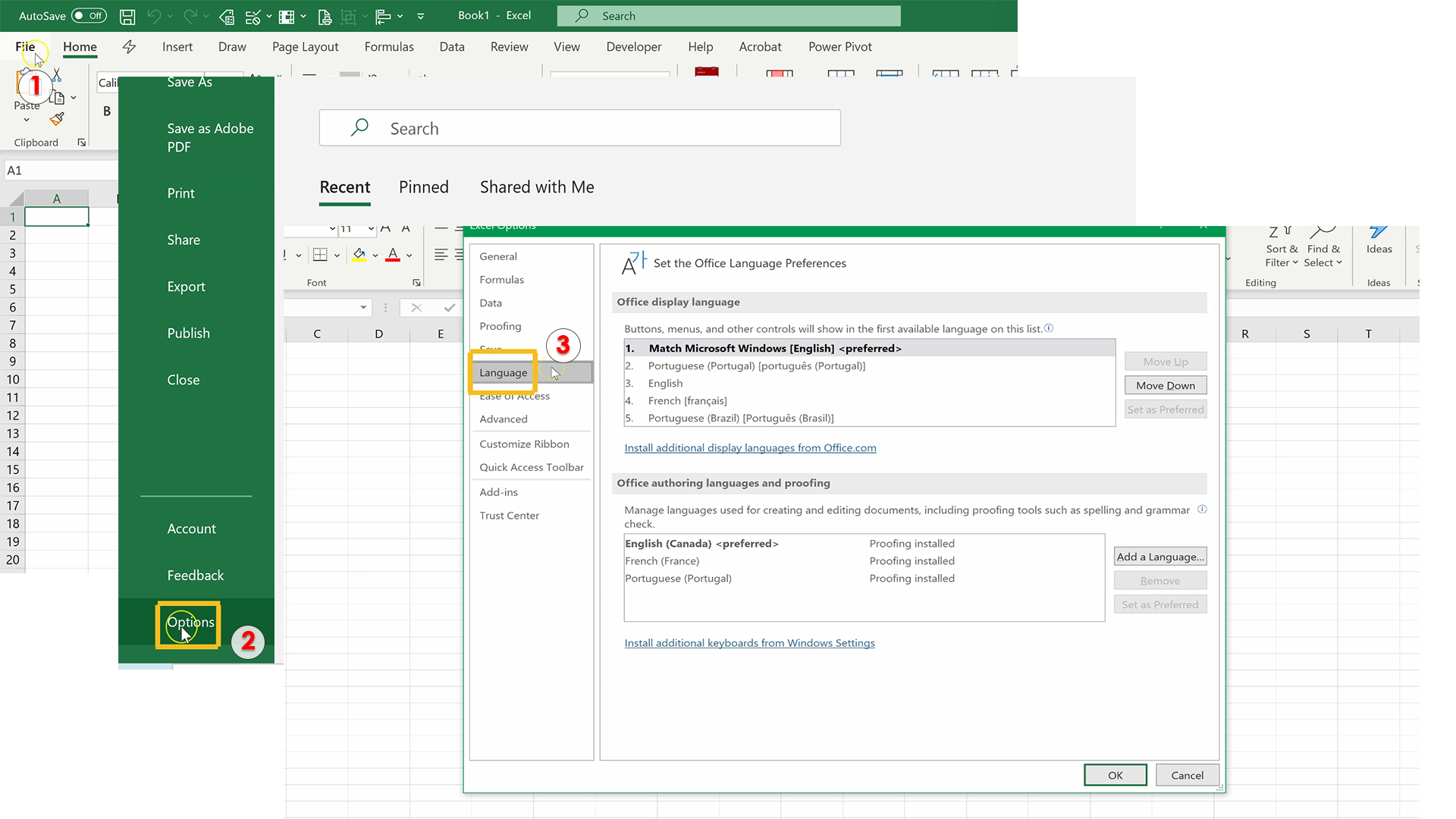
Task: Expand the Add-ins settings section
Action: tap(498, 491)
